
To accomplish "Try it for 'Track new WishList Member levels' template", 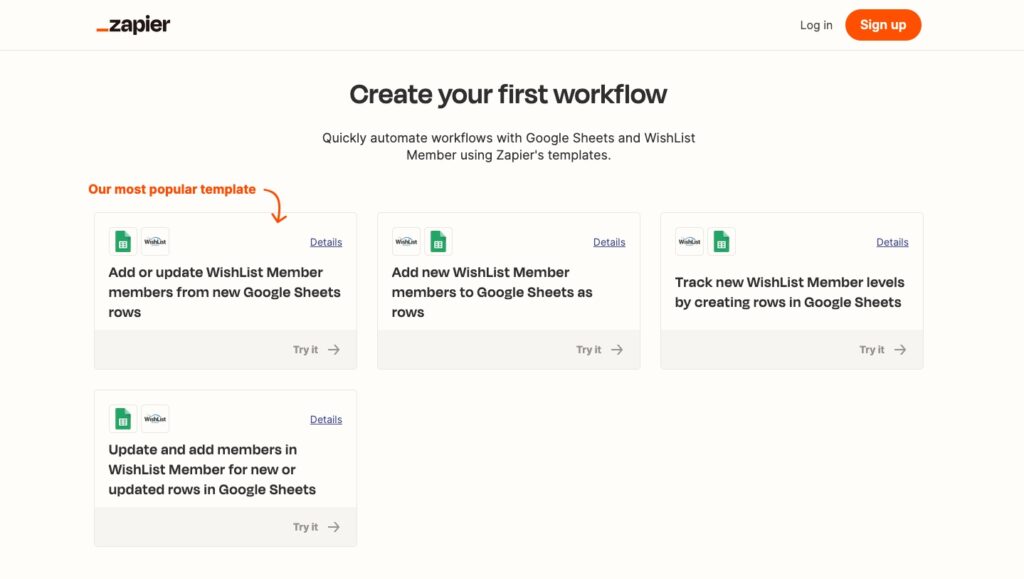I will click(x=882, y=350).
